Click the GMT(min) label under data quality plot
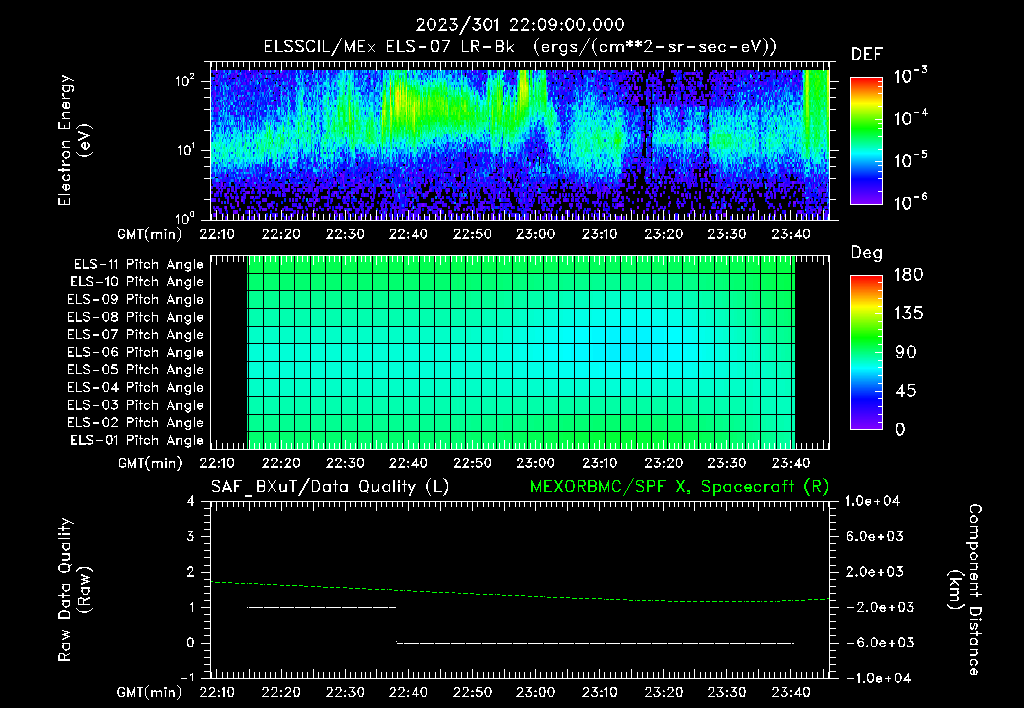The image size is (1024, 708). [x=150, y=693]
